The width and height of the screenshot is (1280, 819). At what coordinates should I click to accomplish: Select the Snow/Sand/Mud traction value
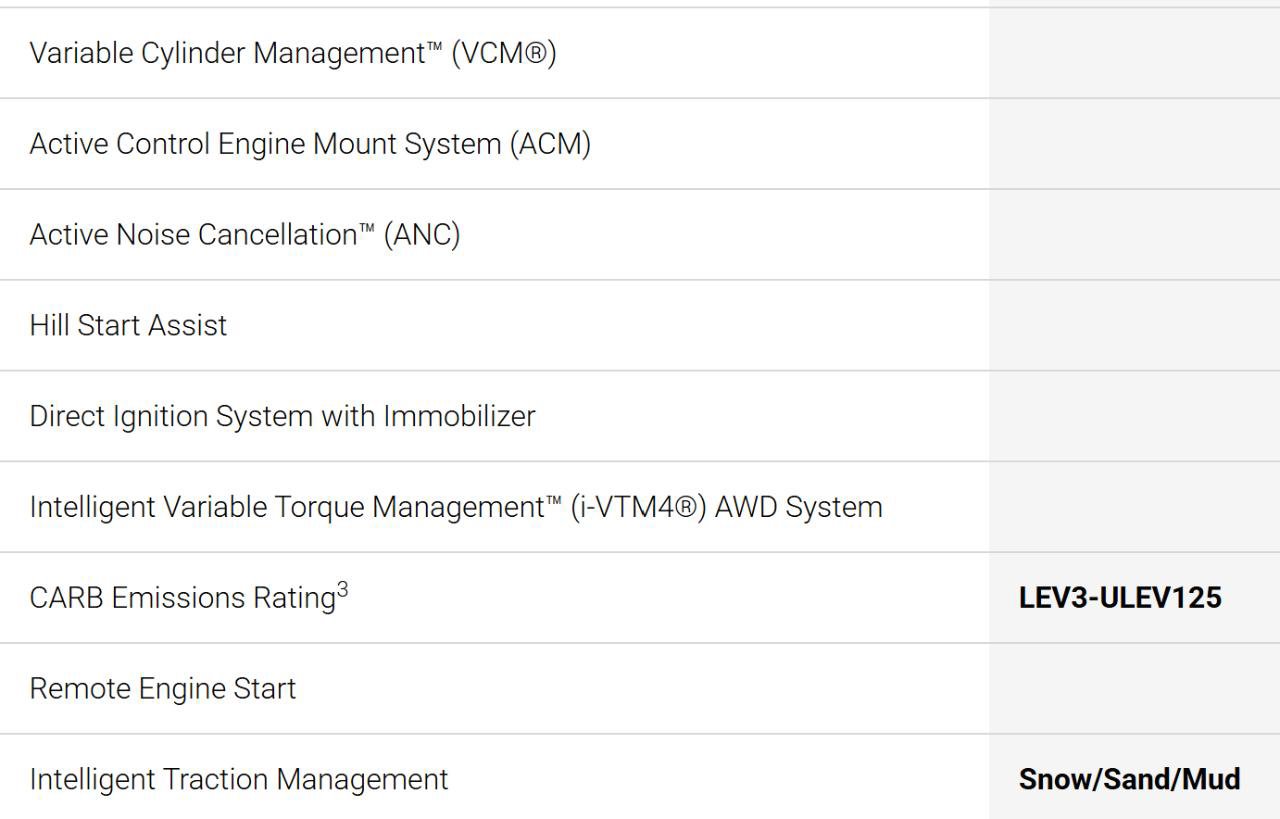[1130, 779]
